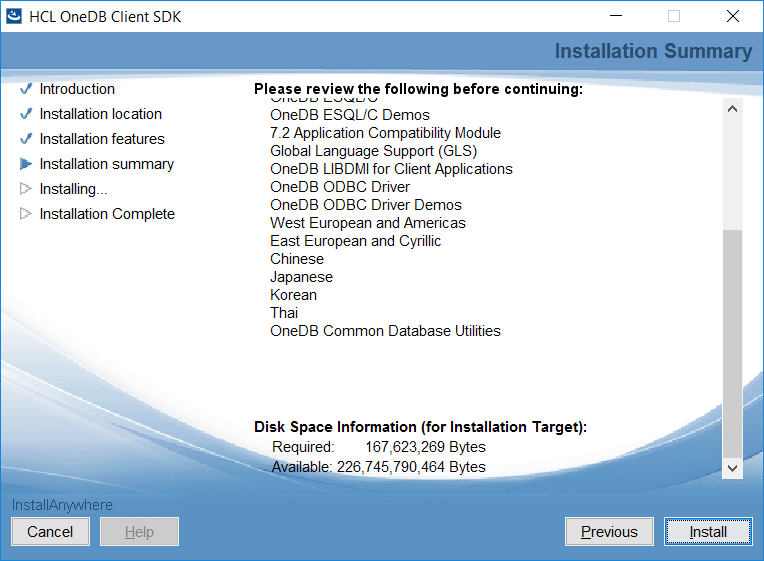The image size is (764, 561).
Task: Click the checkmark beside Installation features
Action: click(x=26, y=139)
